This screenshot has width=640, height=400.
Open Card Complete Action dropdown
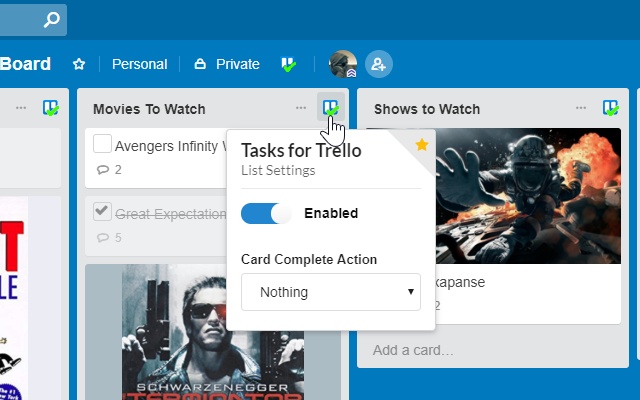pyautogui.click(x=331, y=292)
